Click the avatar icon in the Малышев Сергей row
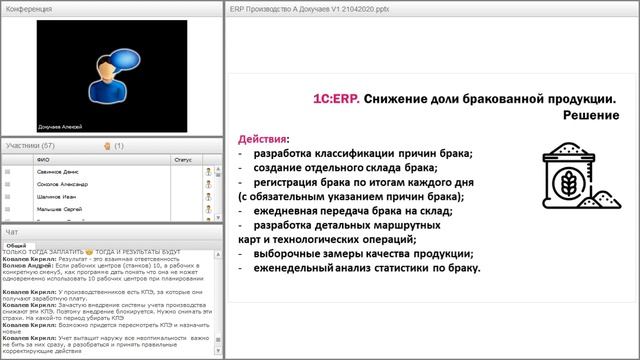Image resolution: width=640 pixels, height=360 pixels. (x=209, y=209)
